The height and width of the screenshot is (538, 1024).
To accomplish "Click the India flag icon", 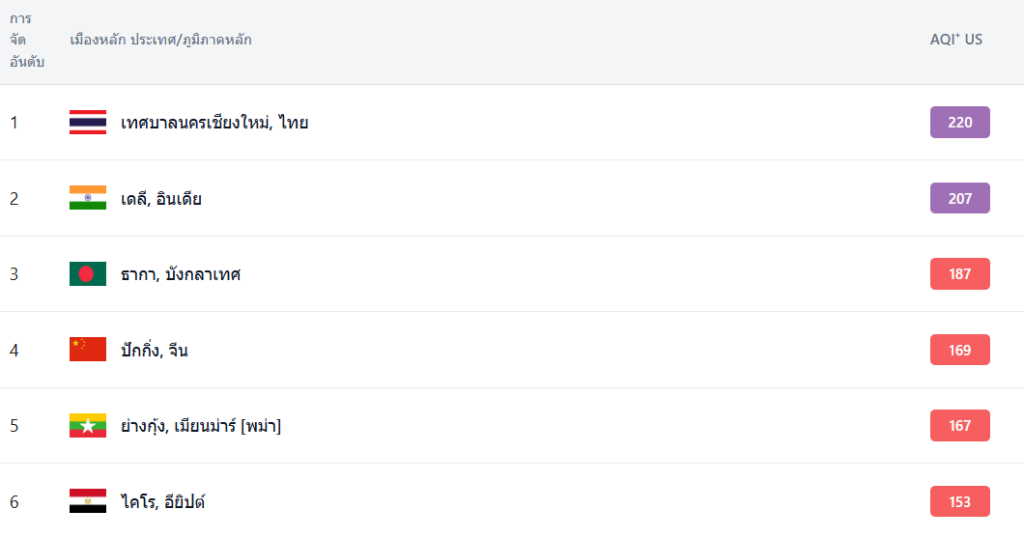I will point(87,198).
